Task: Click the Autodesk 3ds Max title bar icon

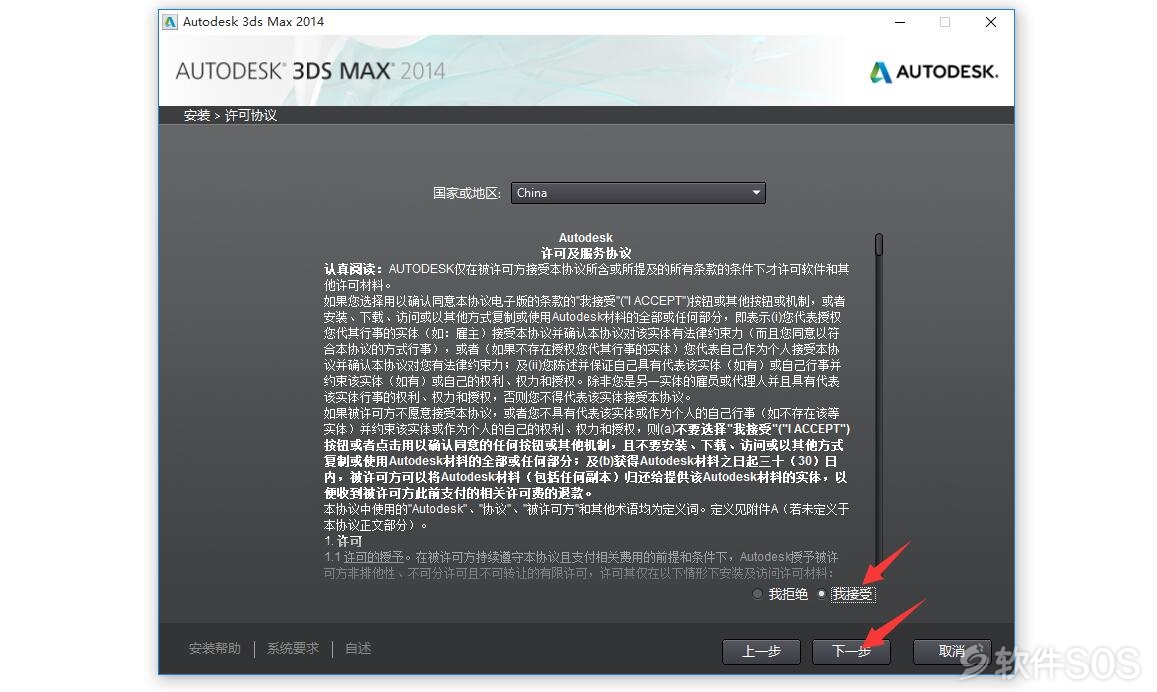Action: [x=170, y=22]
